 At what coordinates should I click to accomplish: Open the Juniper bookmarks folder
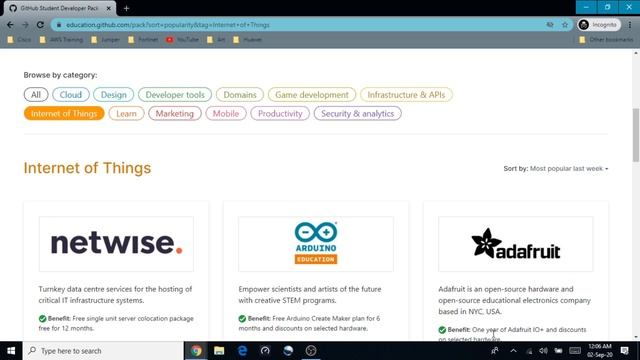[x=106, y=40]
